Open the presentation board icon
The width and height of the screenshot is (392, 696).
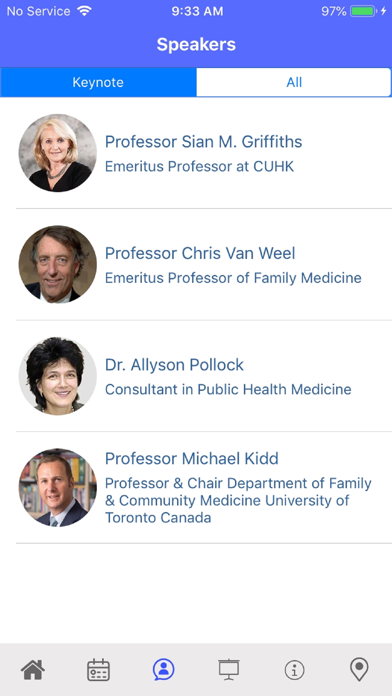[x=229, y=669]
